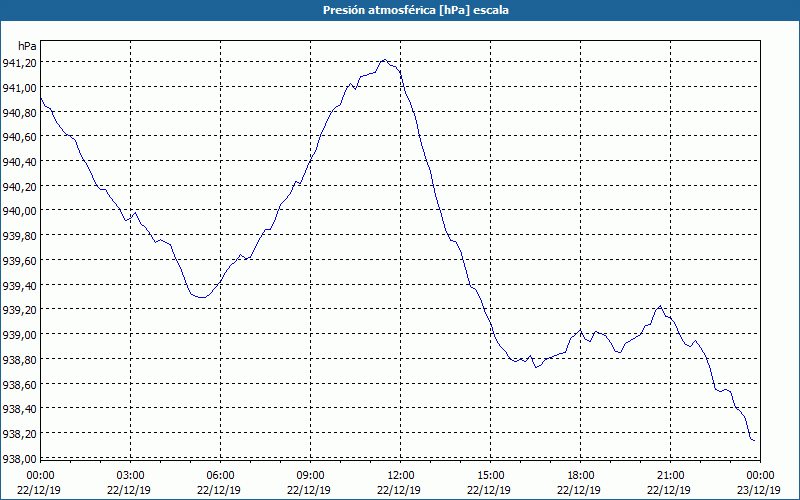Click the 938,60 y-axis label
Image resolution: width=800 pixels, height=500 pixels.
(20, 385)
